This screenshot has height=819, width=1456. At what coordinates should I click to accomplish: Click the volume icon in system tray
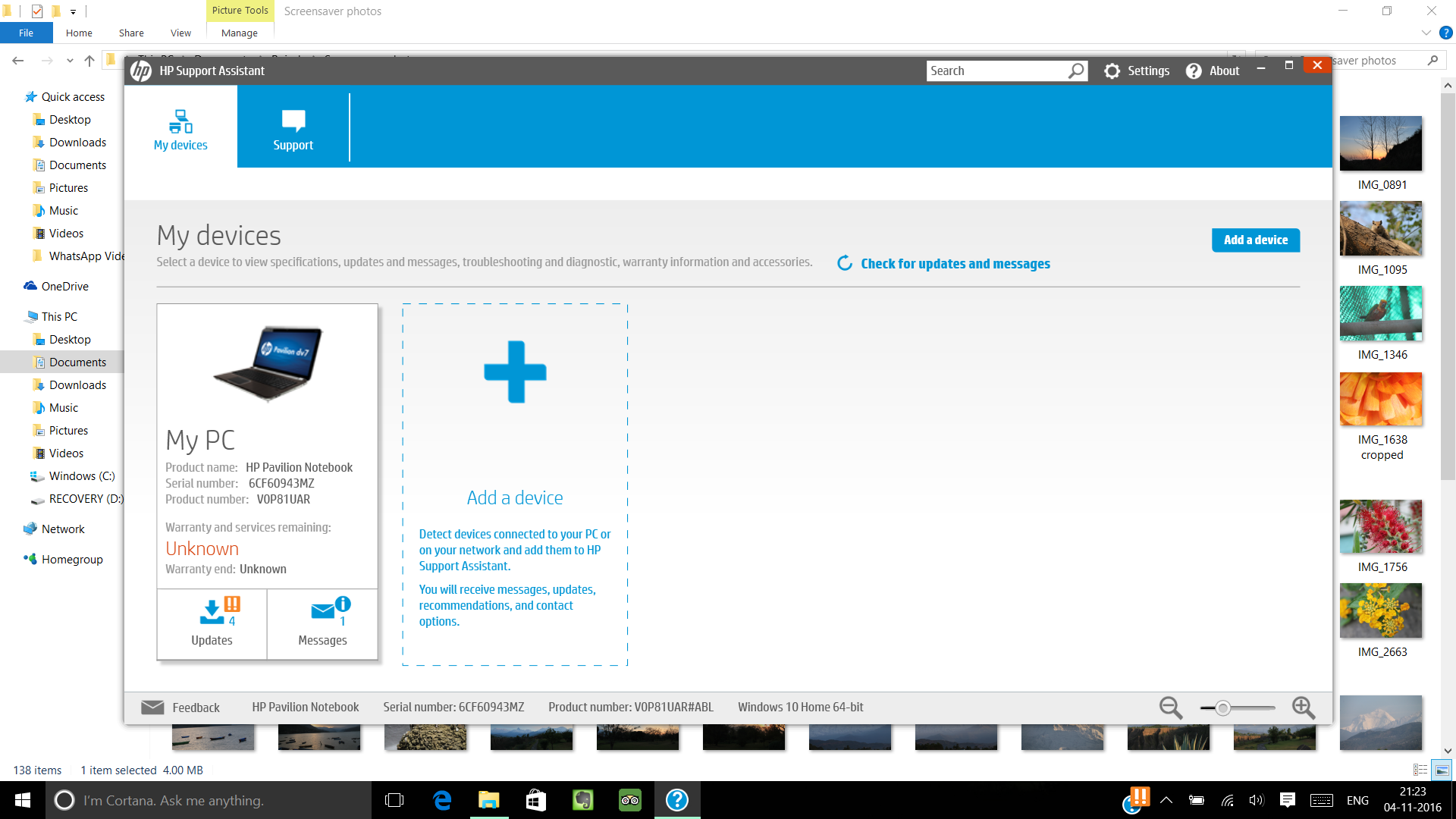click(1257, 800)
